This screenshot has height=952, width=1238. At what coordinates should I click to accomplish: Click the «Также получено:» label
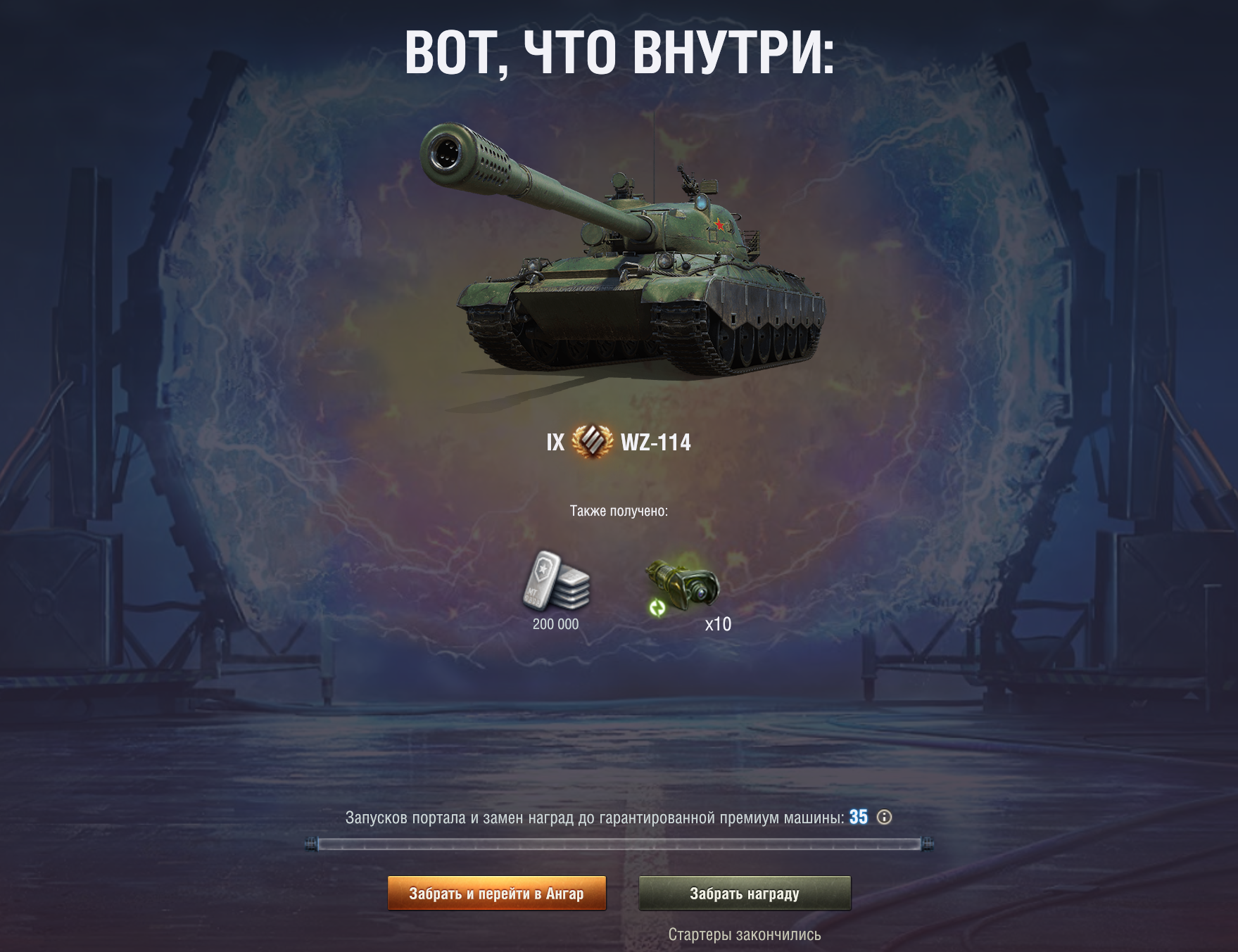coord(619,511)
